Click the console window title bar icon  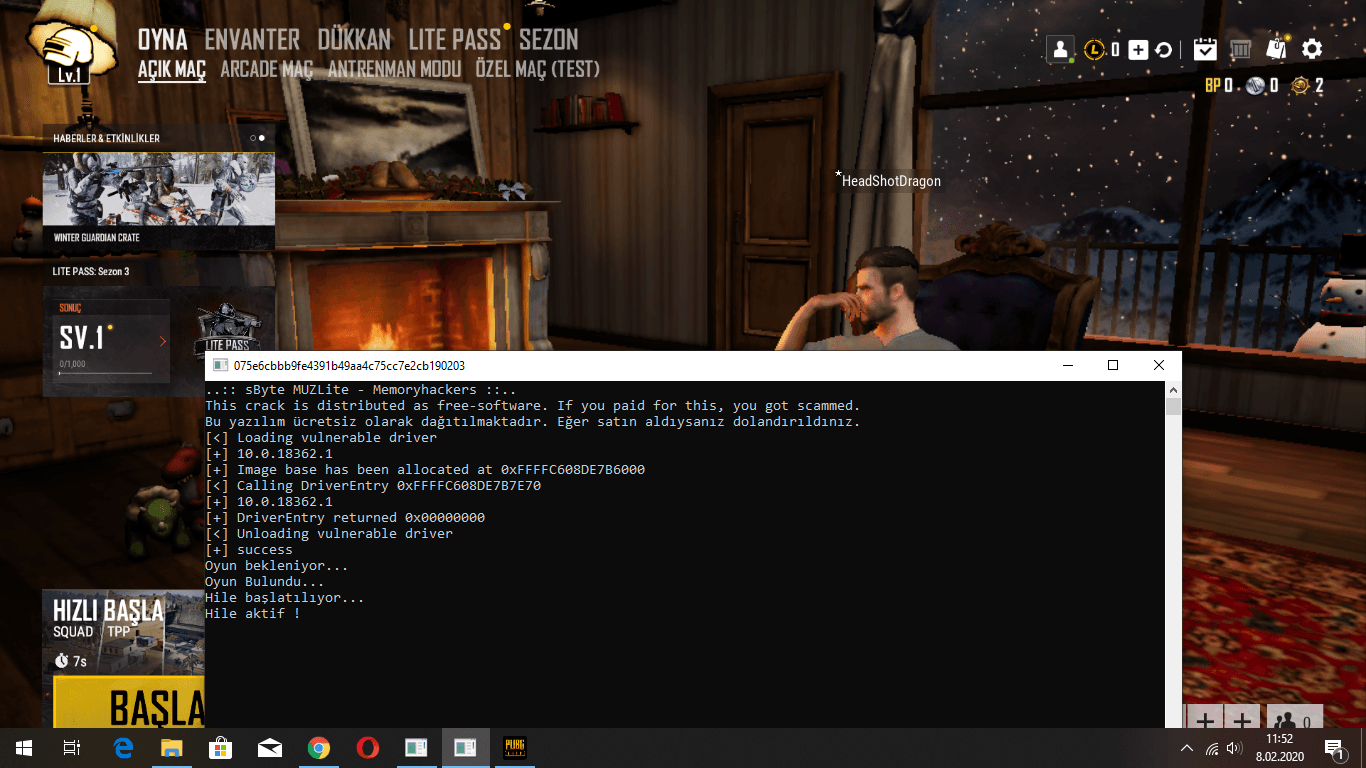tap(220, 366)
